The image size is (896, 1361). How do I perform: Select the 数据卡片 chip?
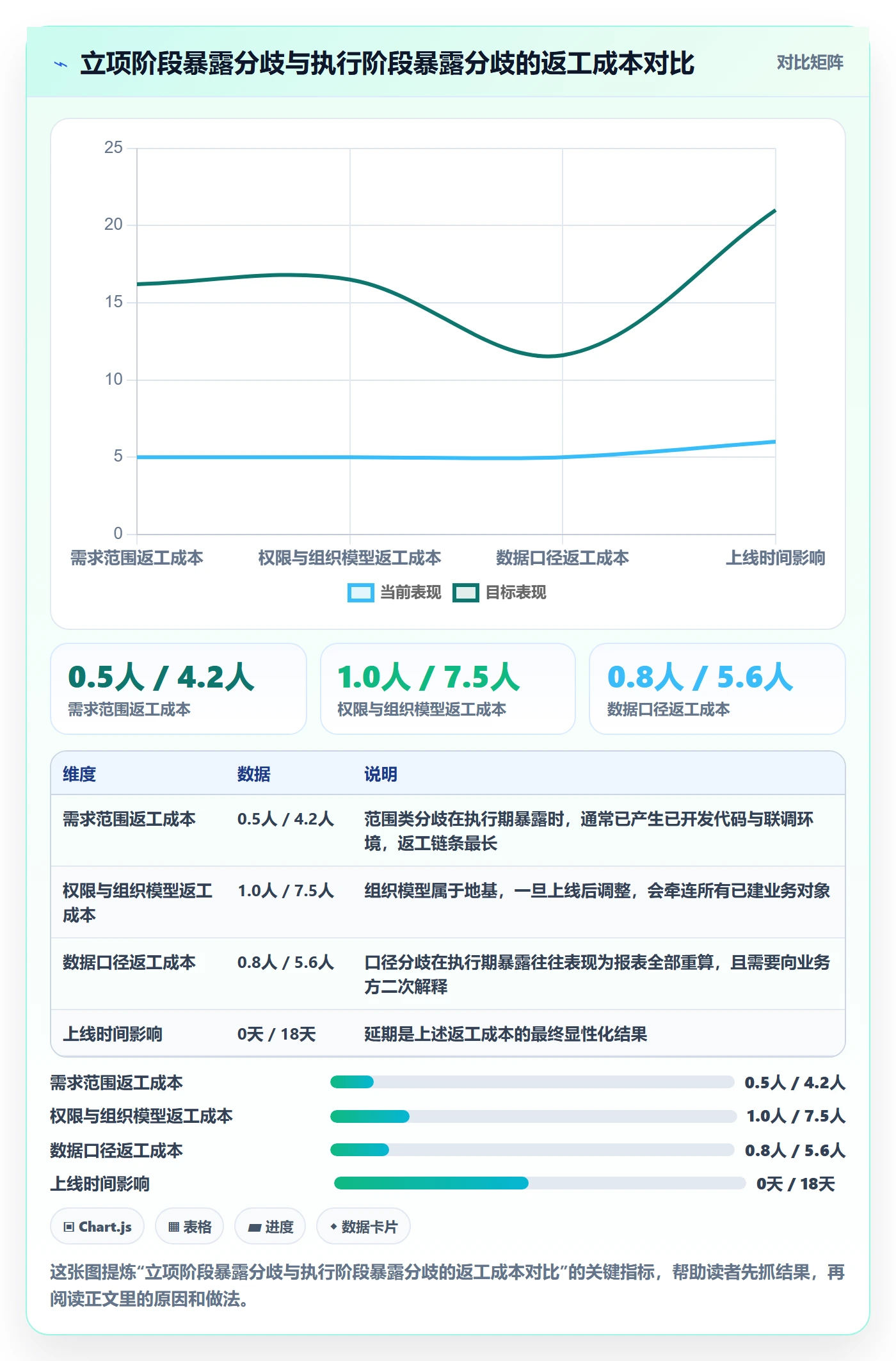tap(364, 1227)
